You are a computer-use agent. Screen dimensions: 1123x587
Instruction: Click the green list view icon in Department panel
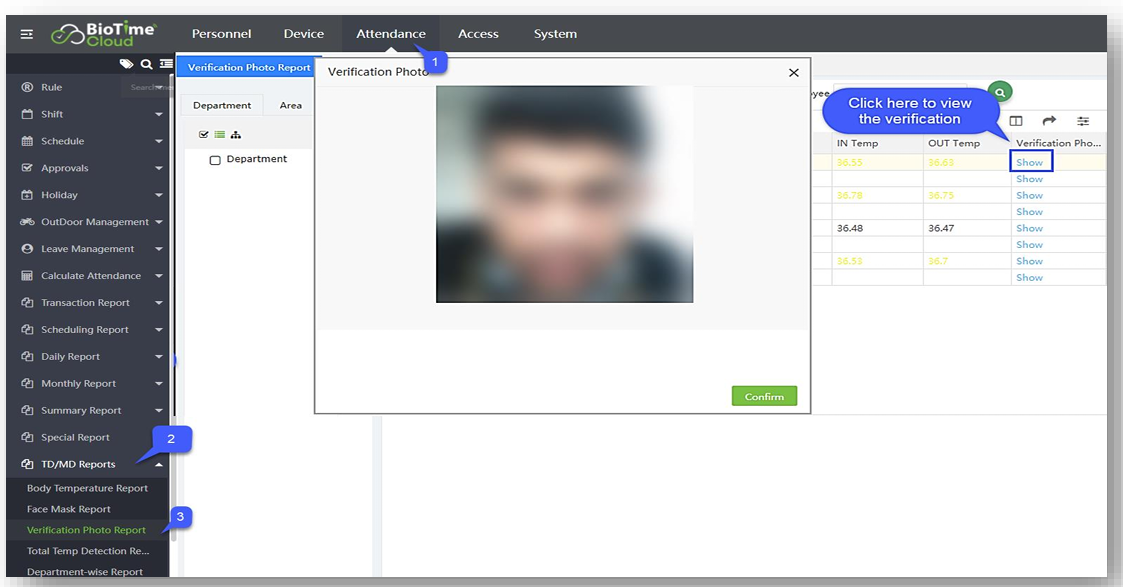[219, 135]
